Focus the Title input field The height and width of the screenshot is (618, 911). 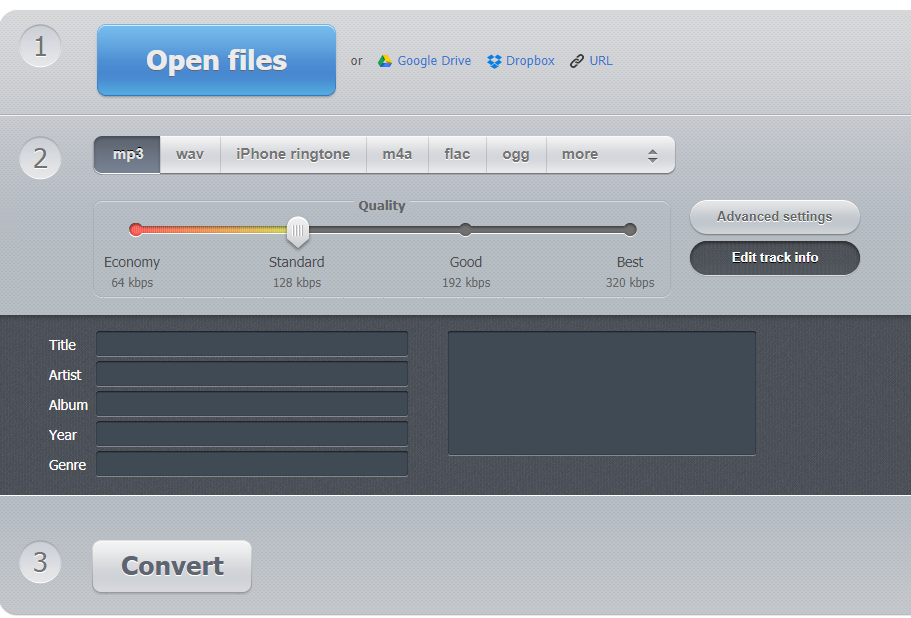252,344
